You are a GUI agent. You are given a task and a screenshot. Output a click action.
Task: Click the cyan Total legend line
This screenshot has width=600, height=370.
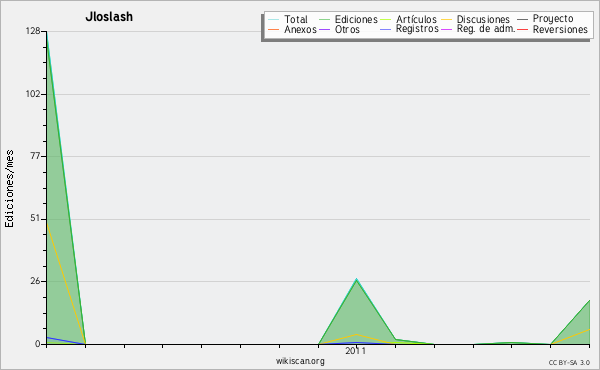(x=274, y=20)
